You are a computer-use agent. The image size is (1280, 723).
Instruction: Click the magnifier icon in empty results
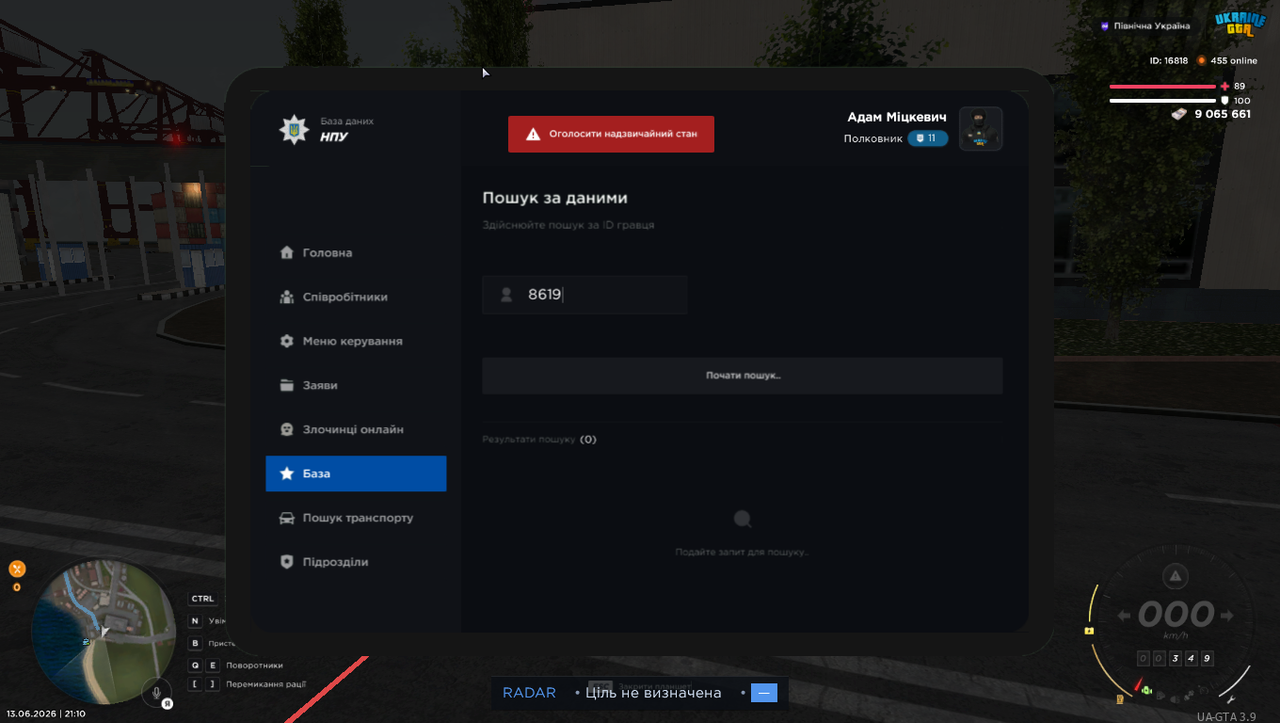742,519
